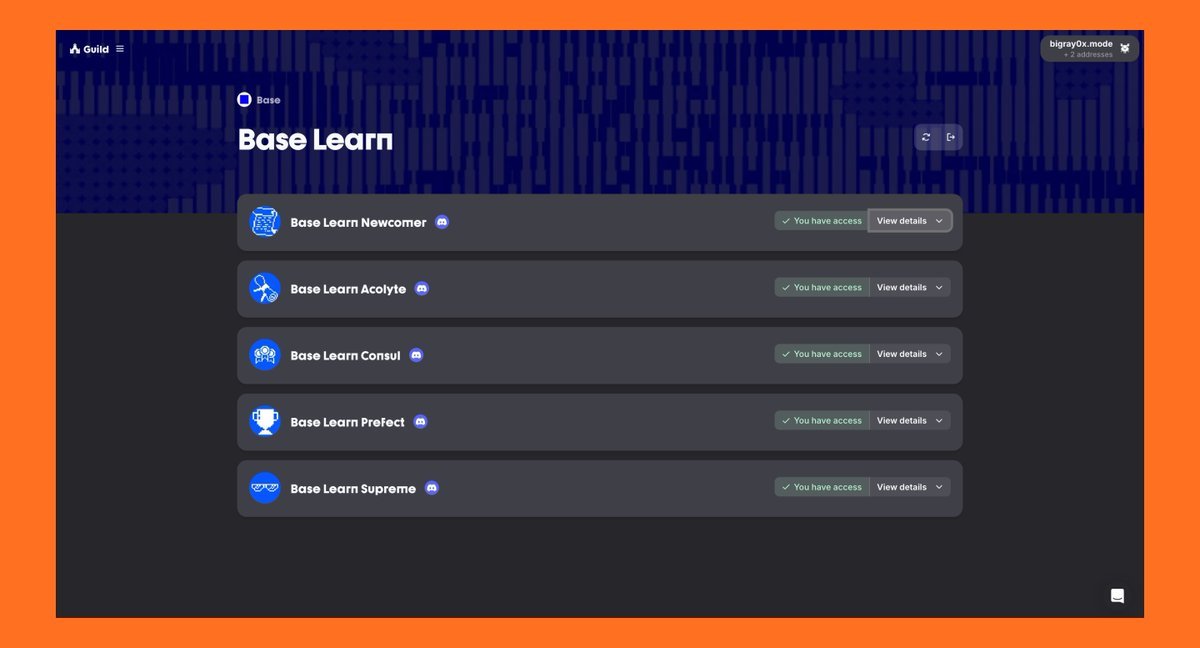The width and height of the screenshot is (1200, 648).
Task: Open the chat support widget icon
Action: click(1118, 596)
